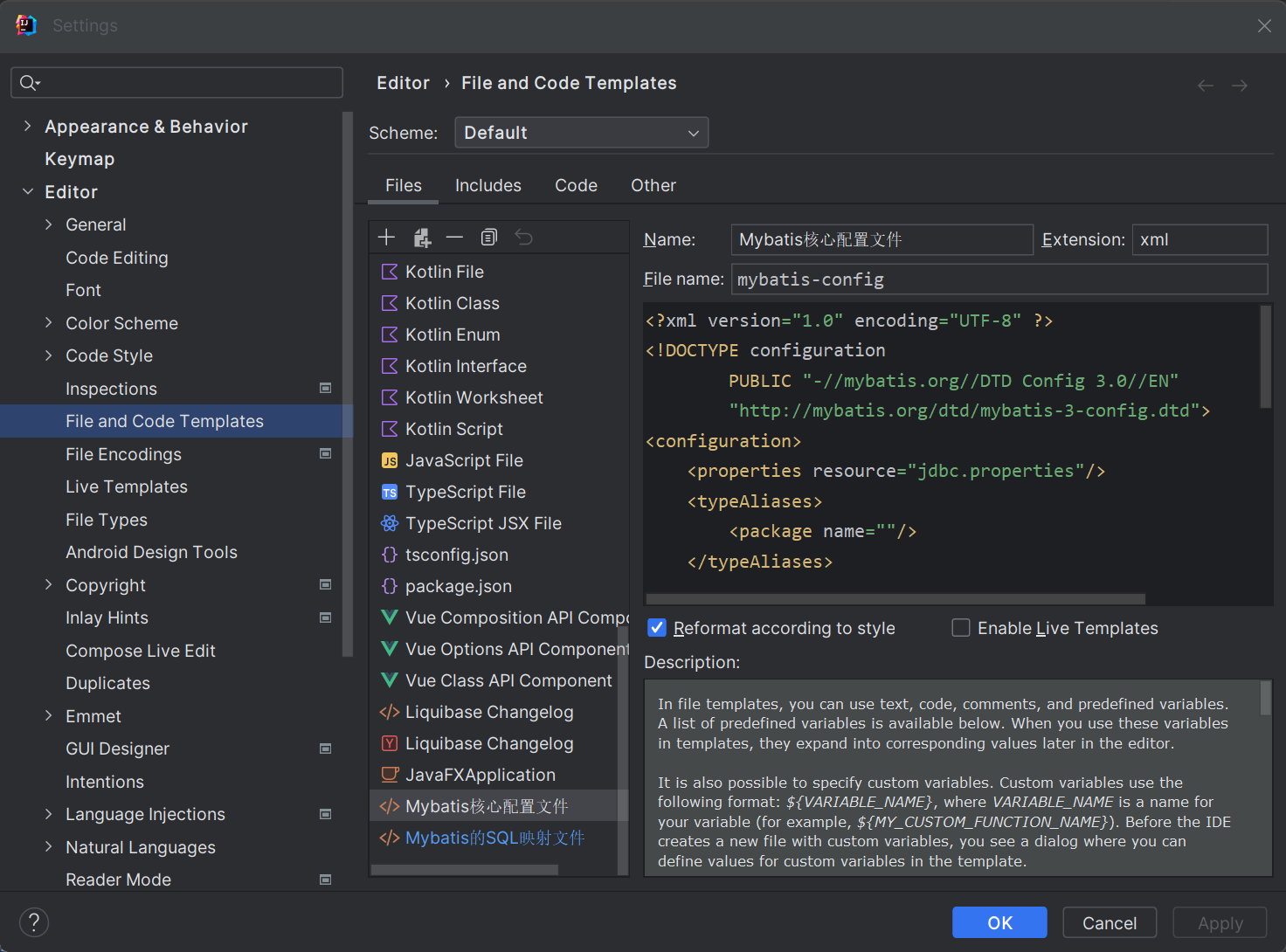Expand the Color Scheme node

[x=49, y=322]
